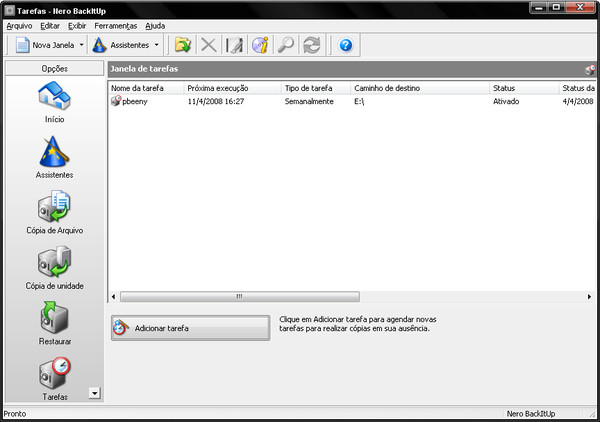This screenshot has height=422, width=600.
Task: Open the Editar menu
Action: pyautogui.click(x=50, y=26)
